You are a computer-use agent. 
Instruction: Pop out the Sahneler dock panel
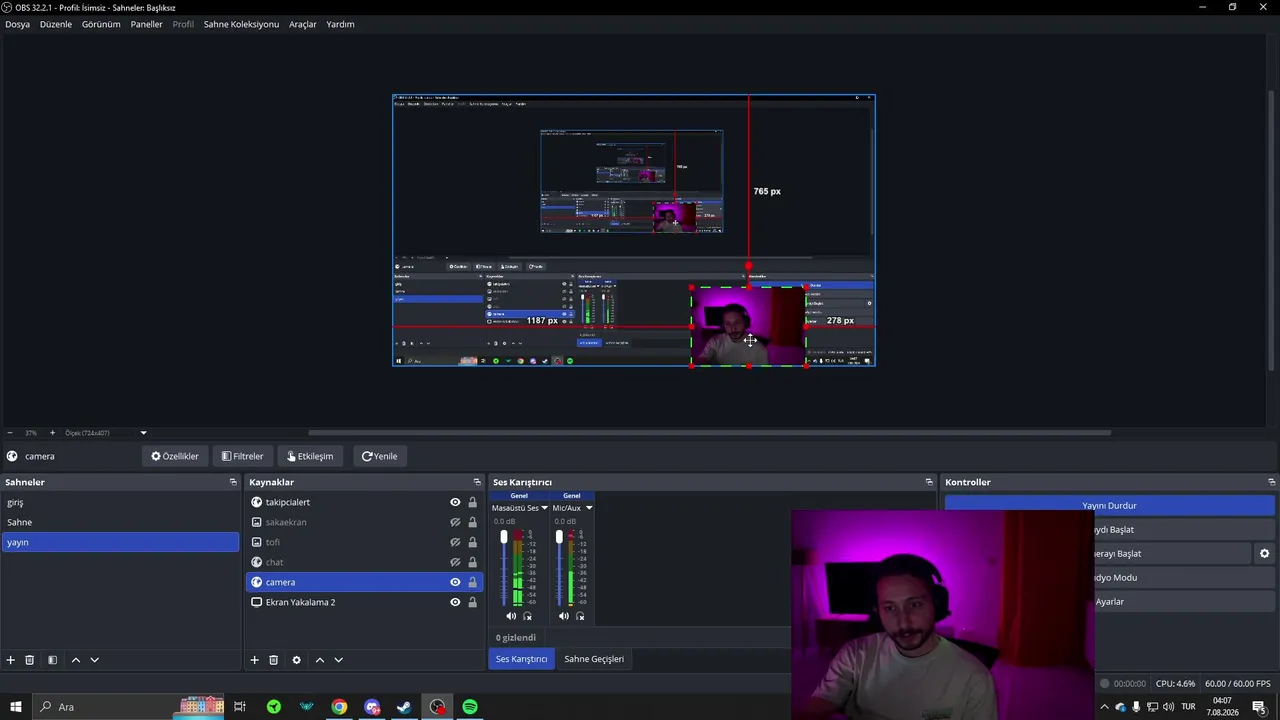point(233,482)
